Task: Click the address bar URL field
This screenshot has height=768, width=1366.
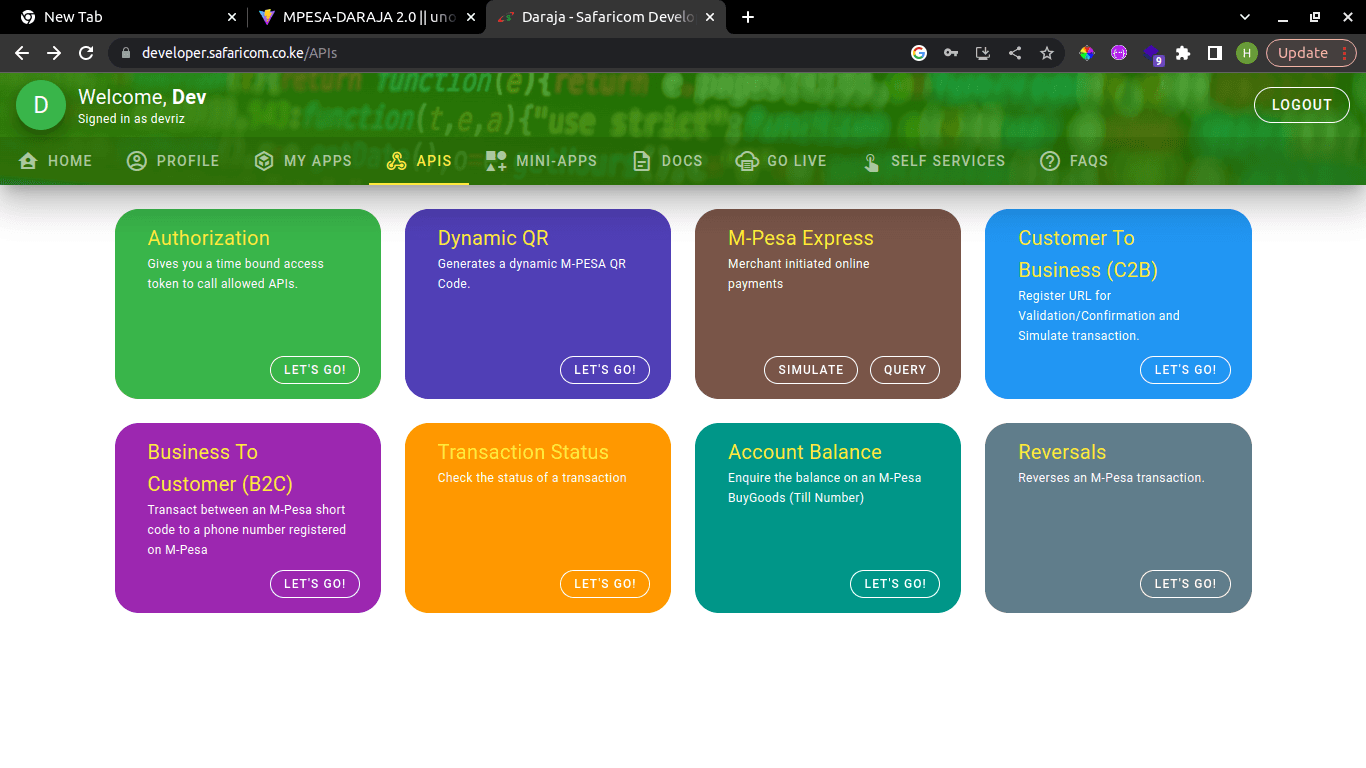Action: pyautogui.click(x=500, y=53)
